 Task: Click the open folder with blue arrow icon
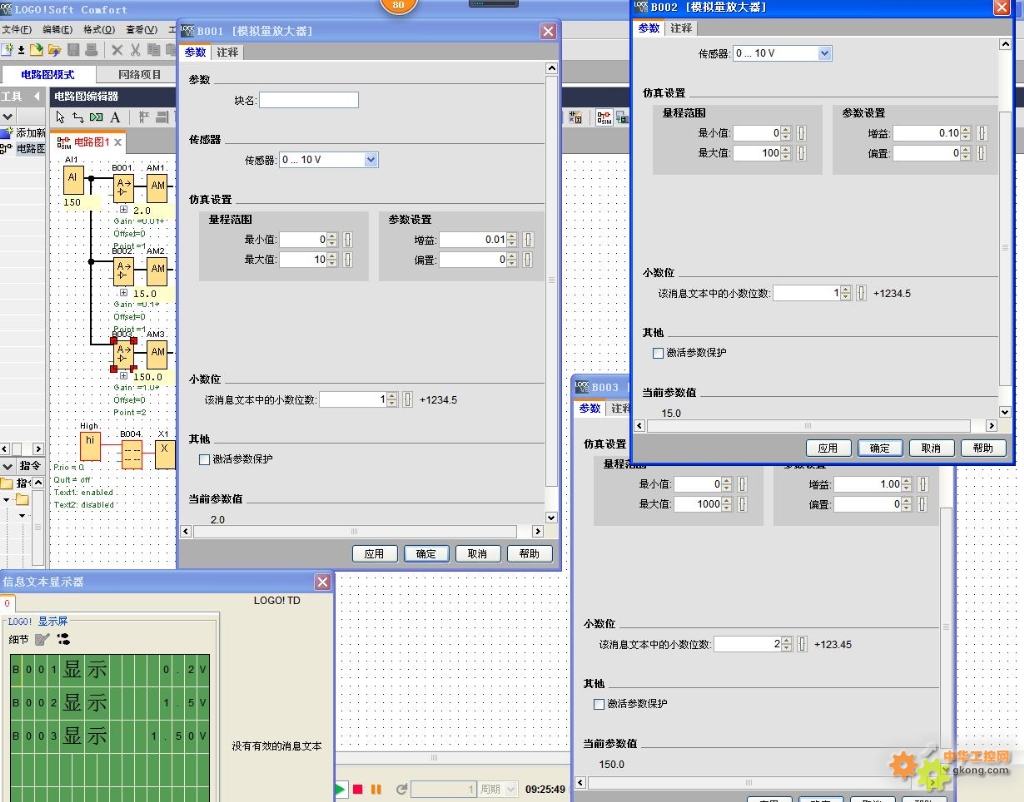coord(55,50)
